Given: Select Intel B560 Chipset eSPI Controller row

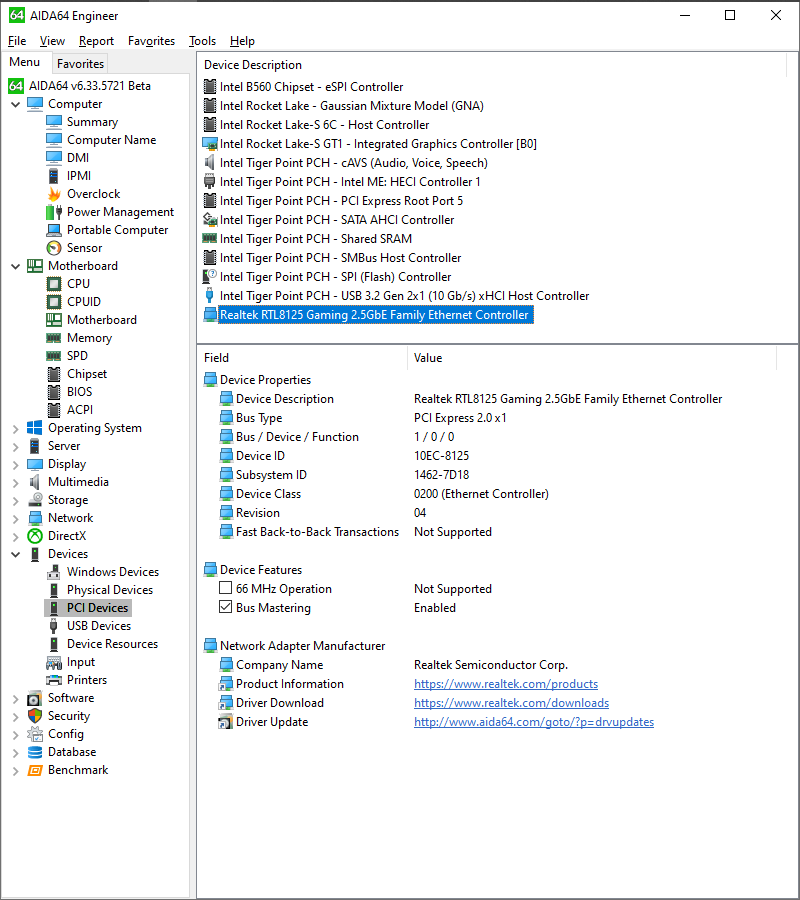Looking at the screenshot, I should (311, 87).
